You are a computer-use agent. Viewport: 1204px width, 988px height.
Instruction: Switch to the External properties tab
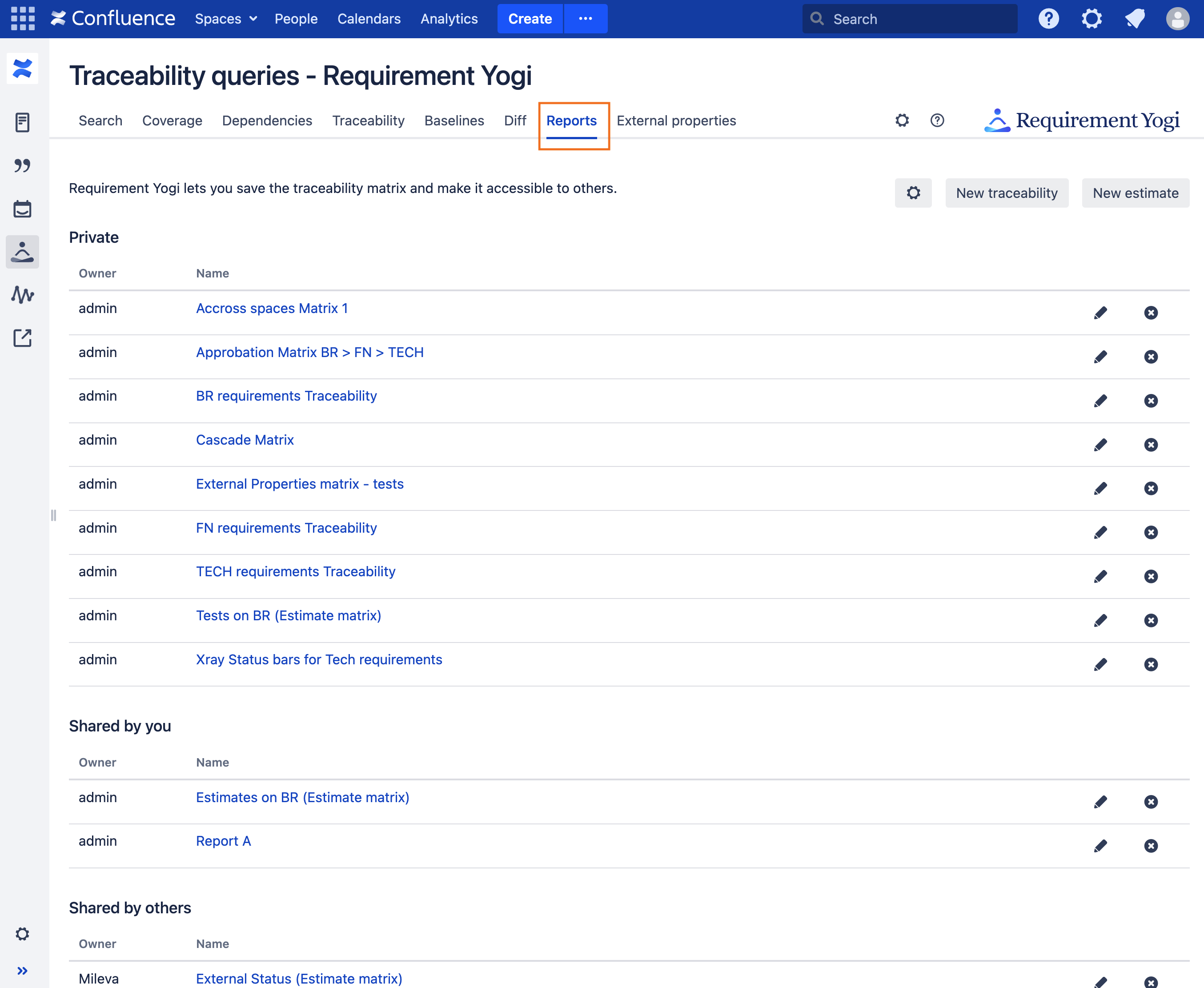pyautogui.click(x=676, y=120)
